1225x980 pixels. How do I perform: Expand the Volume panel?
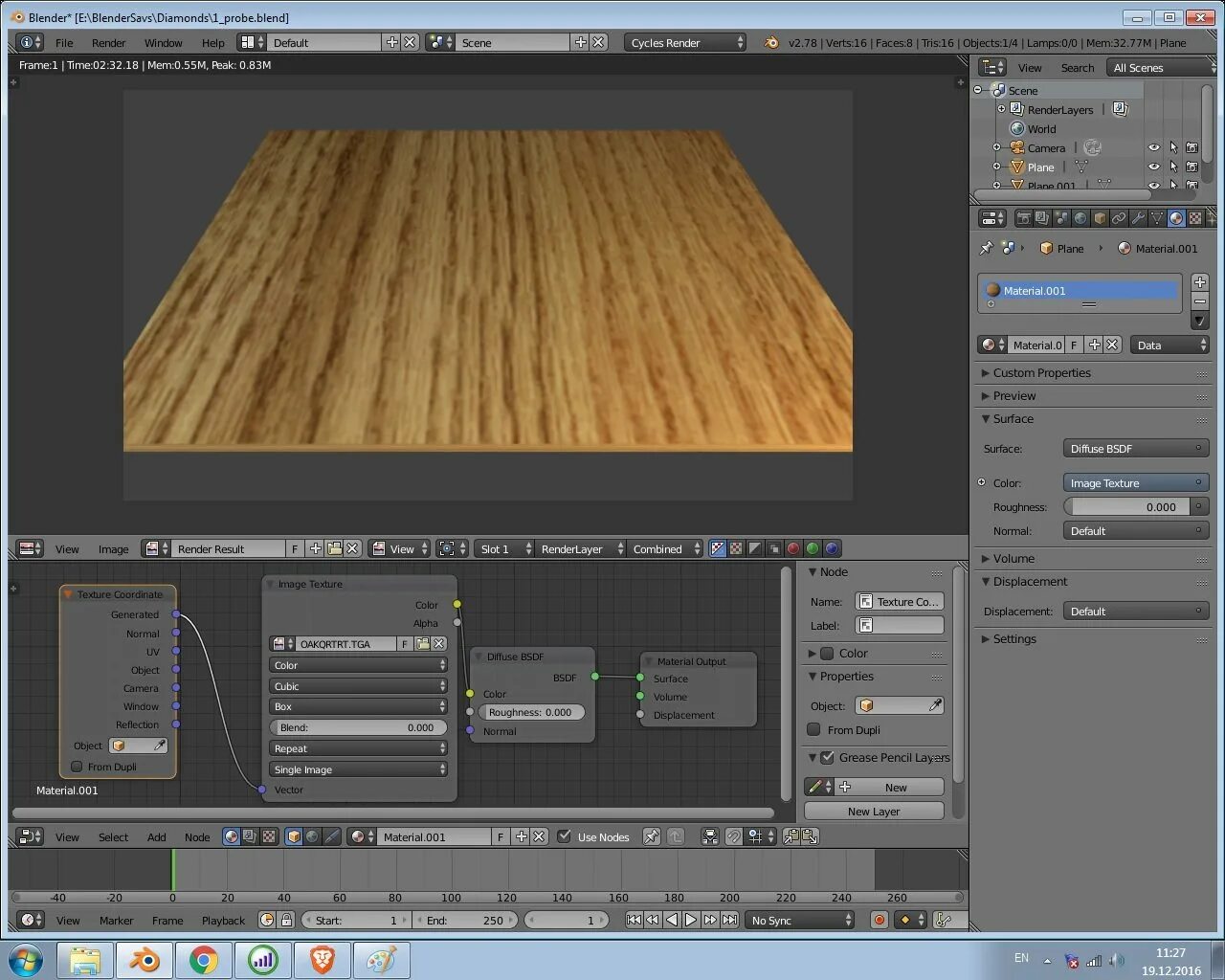(1013, 558)
